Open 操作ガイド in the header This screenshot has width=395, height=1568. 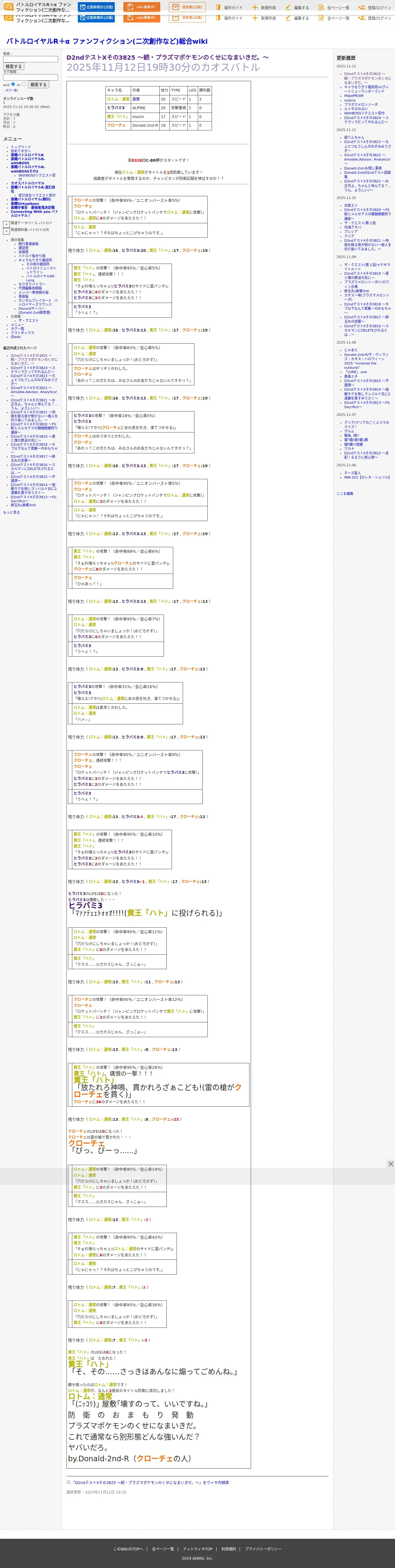pyautogui.click(x=229, y=8)
